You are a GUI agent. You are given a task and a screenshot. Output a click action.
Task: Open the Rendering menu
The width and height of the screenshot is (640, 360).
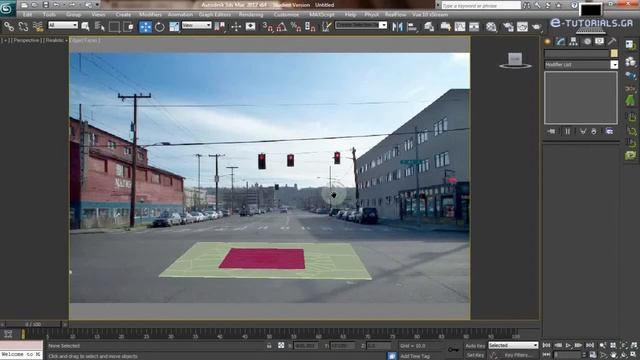(251, 15)
